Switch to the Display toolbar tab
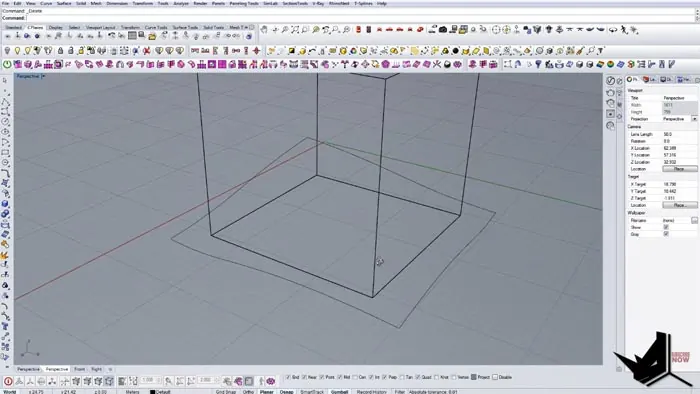Viewport: 700px width, 394px height. click(x=56, y=27)
